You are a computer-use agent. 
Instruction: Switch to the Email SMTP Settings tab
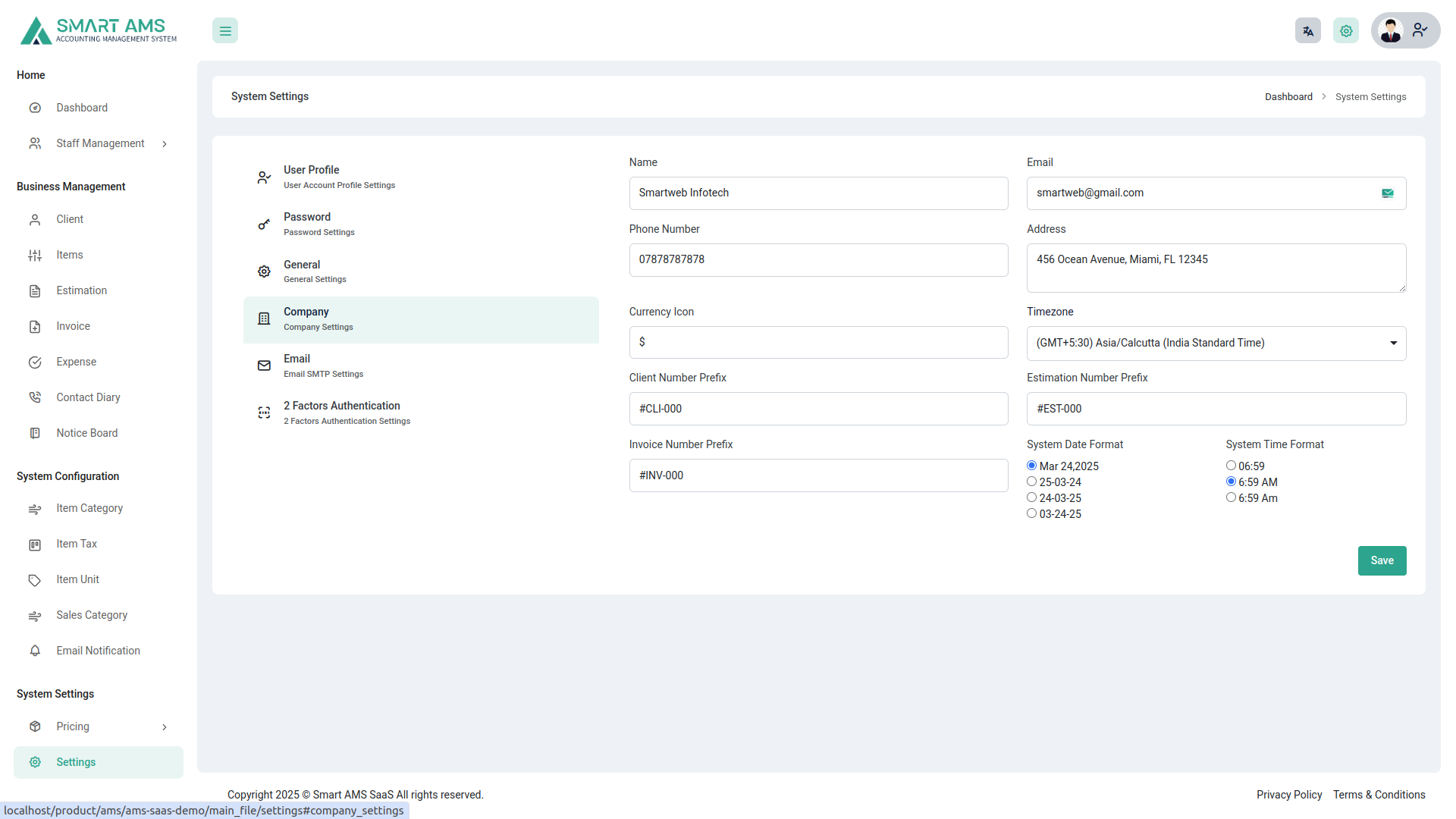tap(323, 366)
